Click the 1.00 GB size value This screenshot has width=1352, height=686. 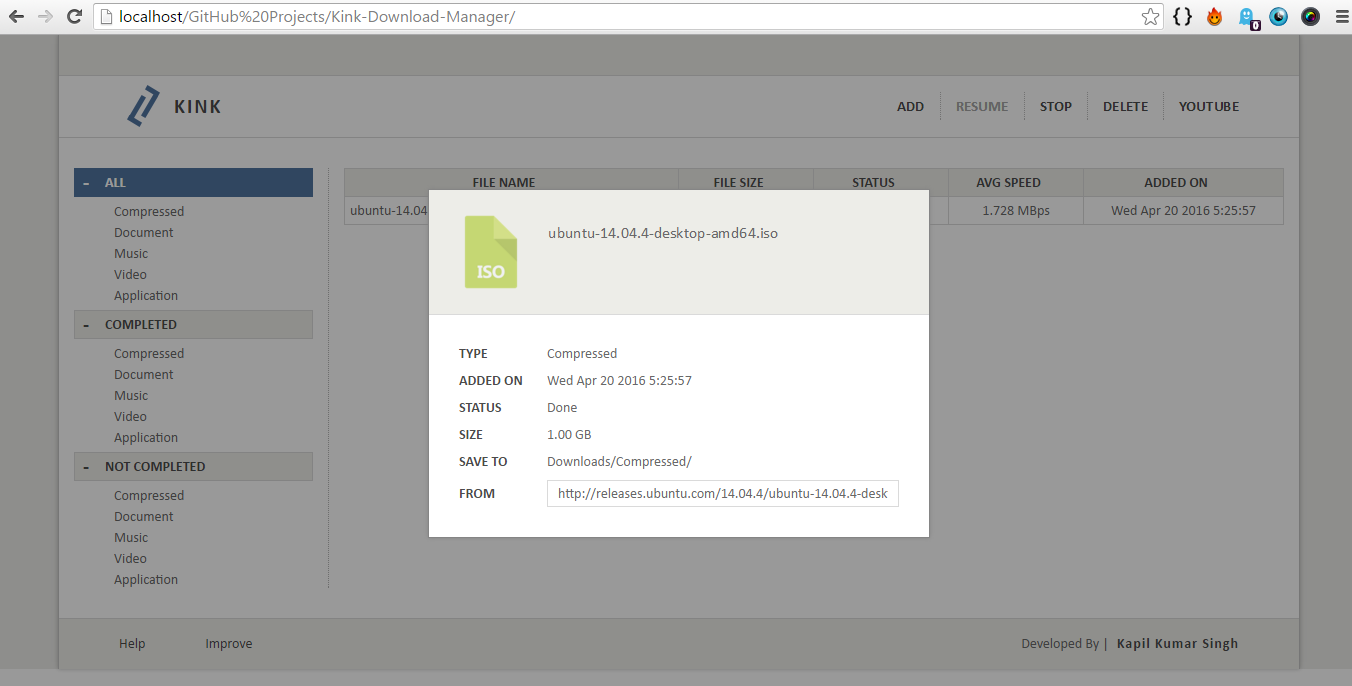tap(569, 434)
